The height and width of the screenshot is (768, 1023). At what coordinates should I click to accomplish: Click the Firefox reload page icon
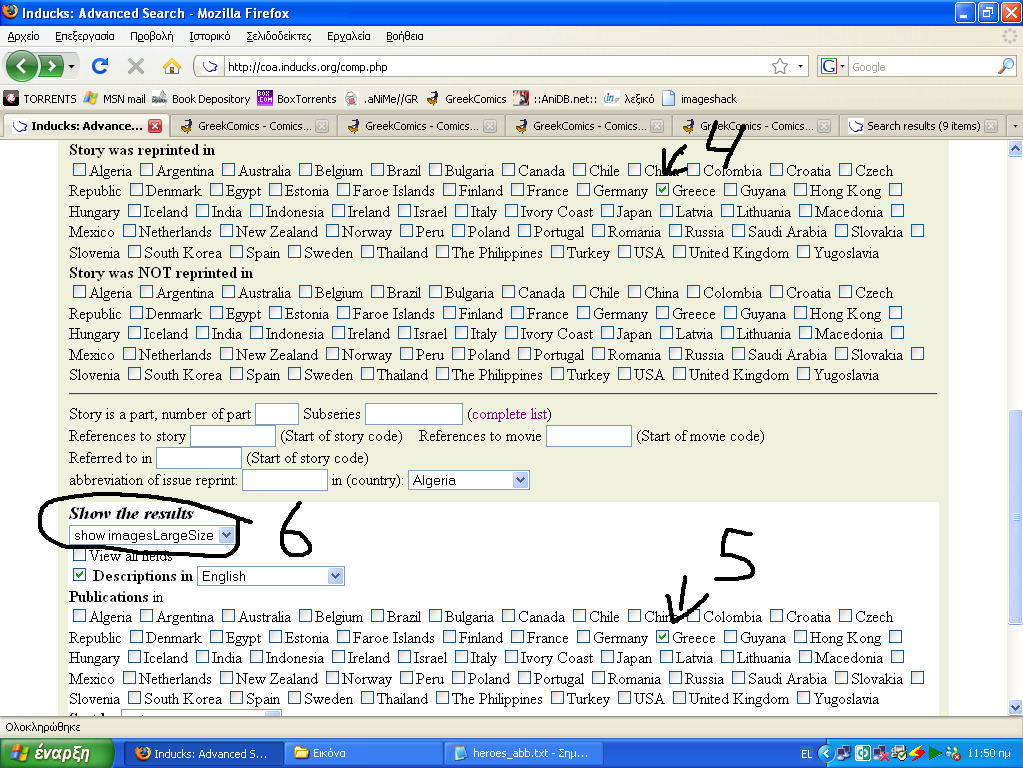tap(99, 67)
